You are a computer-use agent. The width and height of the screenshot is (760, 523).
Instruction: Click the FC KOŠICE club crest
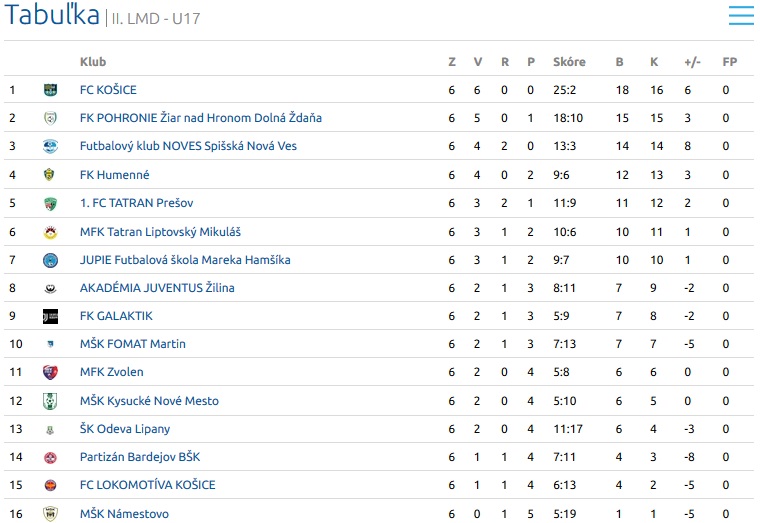[50, 90]
